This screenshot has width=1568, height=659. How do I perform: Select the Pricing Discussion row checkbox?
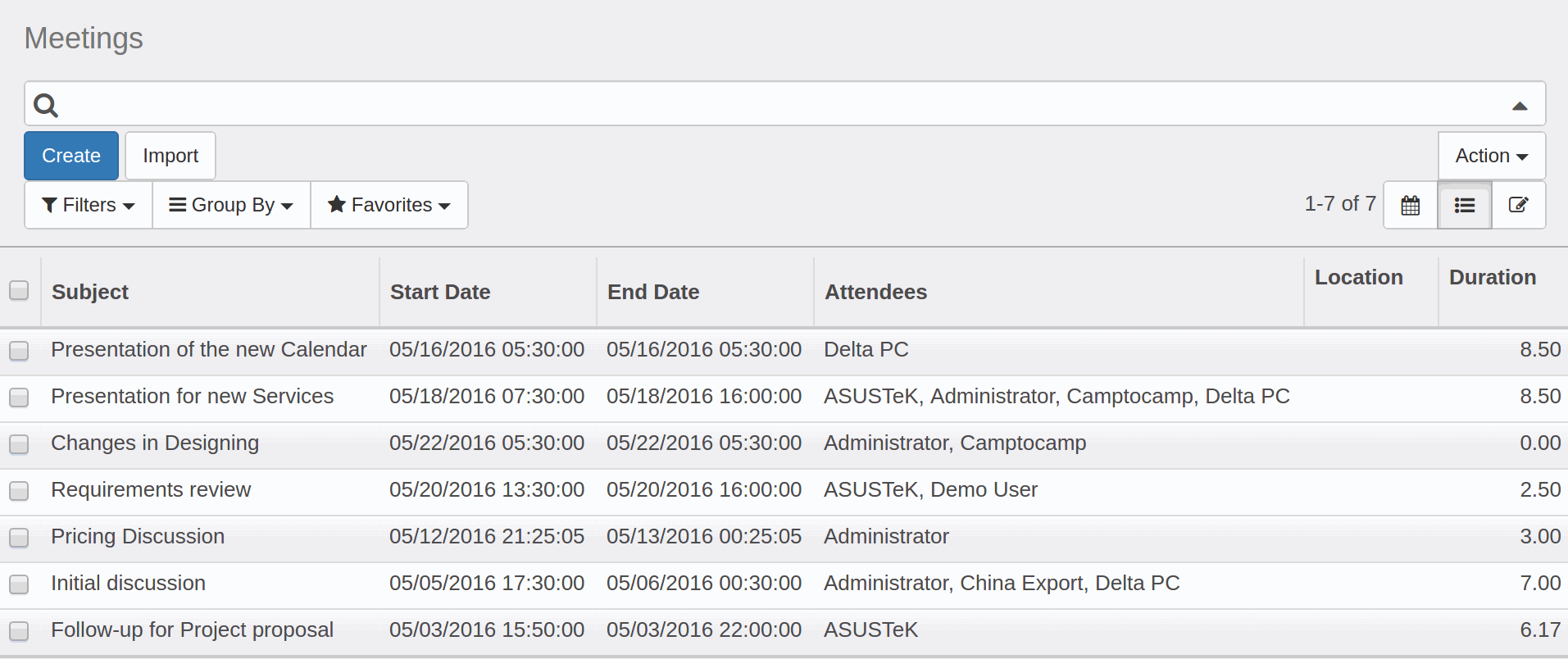coord(19,538)
